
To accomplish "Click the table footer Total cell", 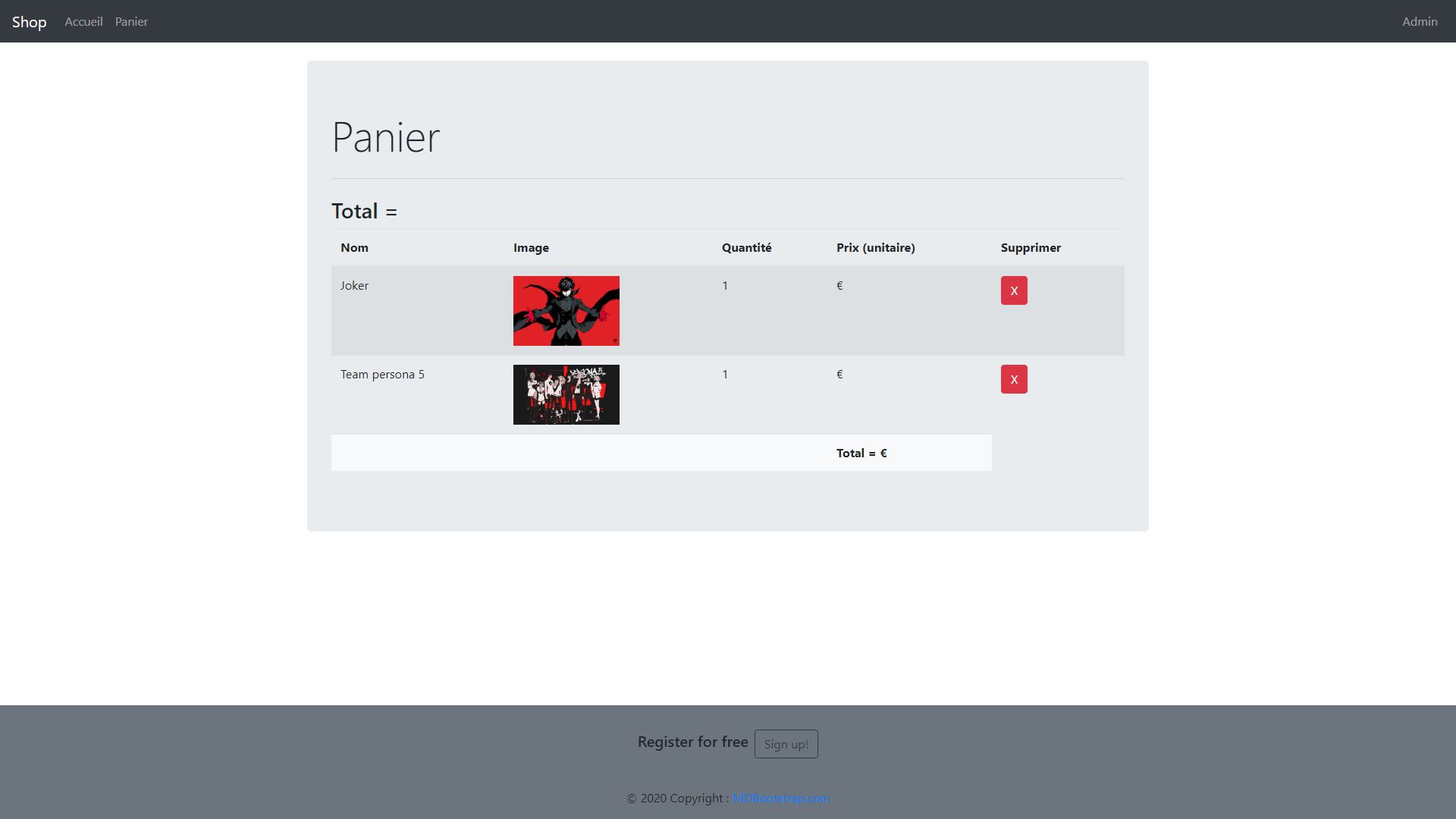I will 861,453.
